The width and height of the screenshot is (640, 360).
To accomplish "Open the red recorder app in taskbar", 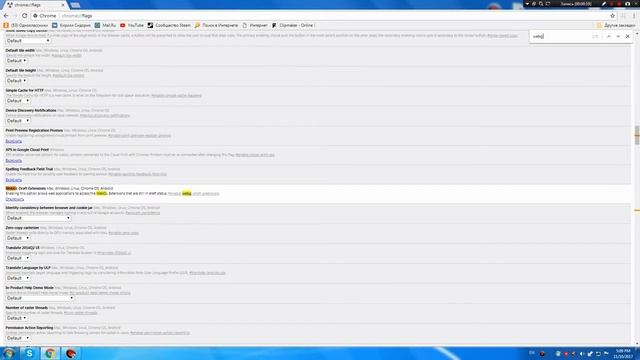I will click(x=71, y=353).
